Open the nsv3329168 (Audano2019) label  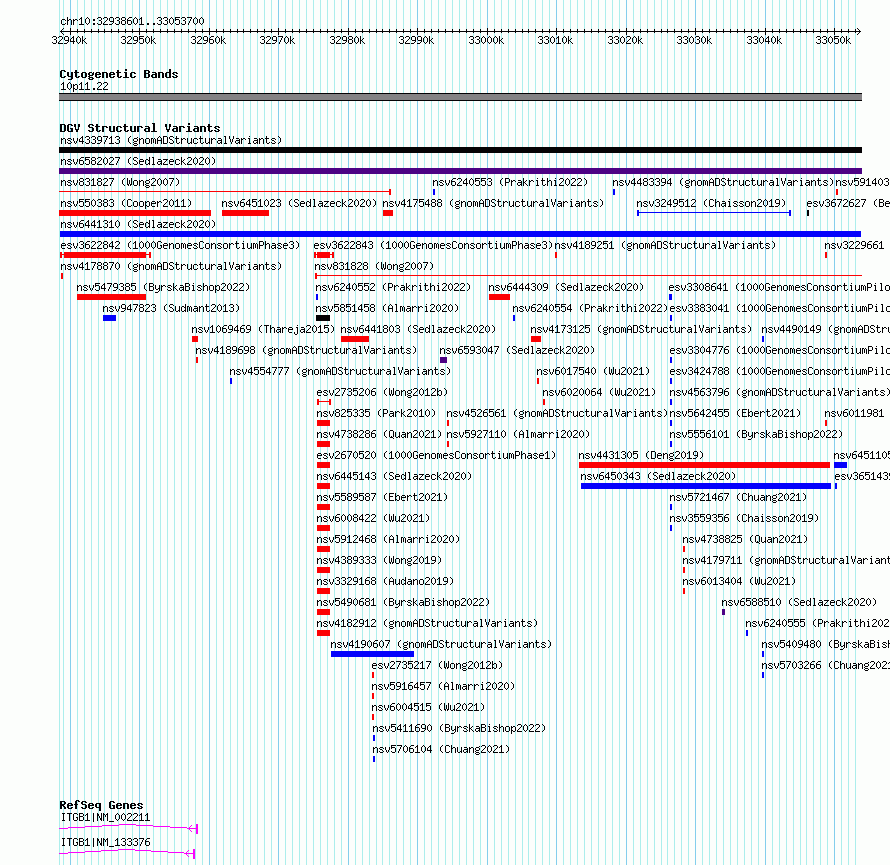[x=385, y=581]
